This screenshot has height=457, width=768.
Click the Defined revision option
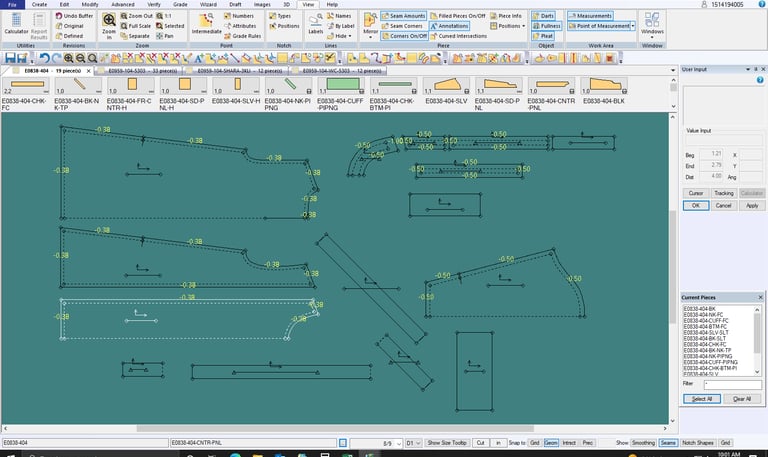[69, 36]
